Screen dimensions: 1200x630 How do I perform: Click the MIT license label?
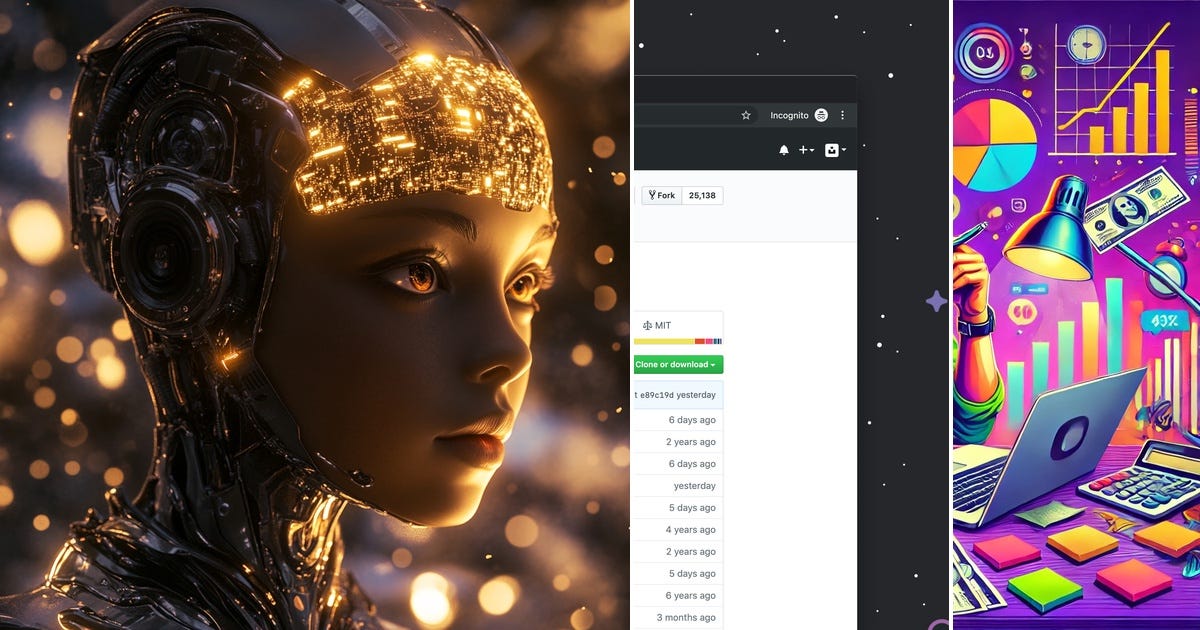pos(662,325)
